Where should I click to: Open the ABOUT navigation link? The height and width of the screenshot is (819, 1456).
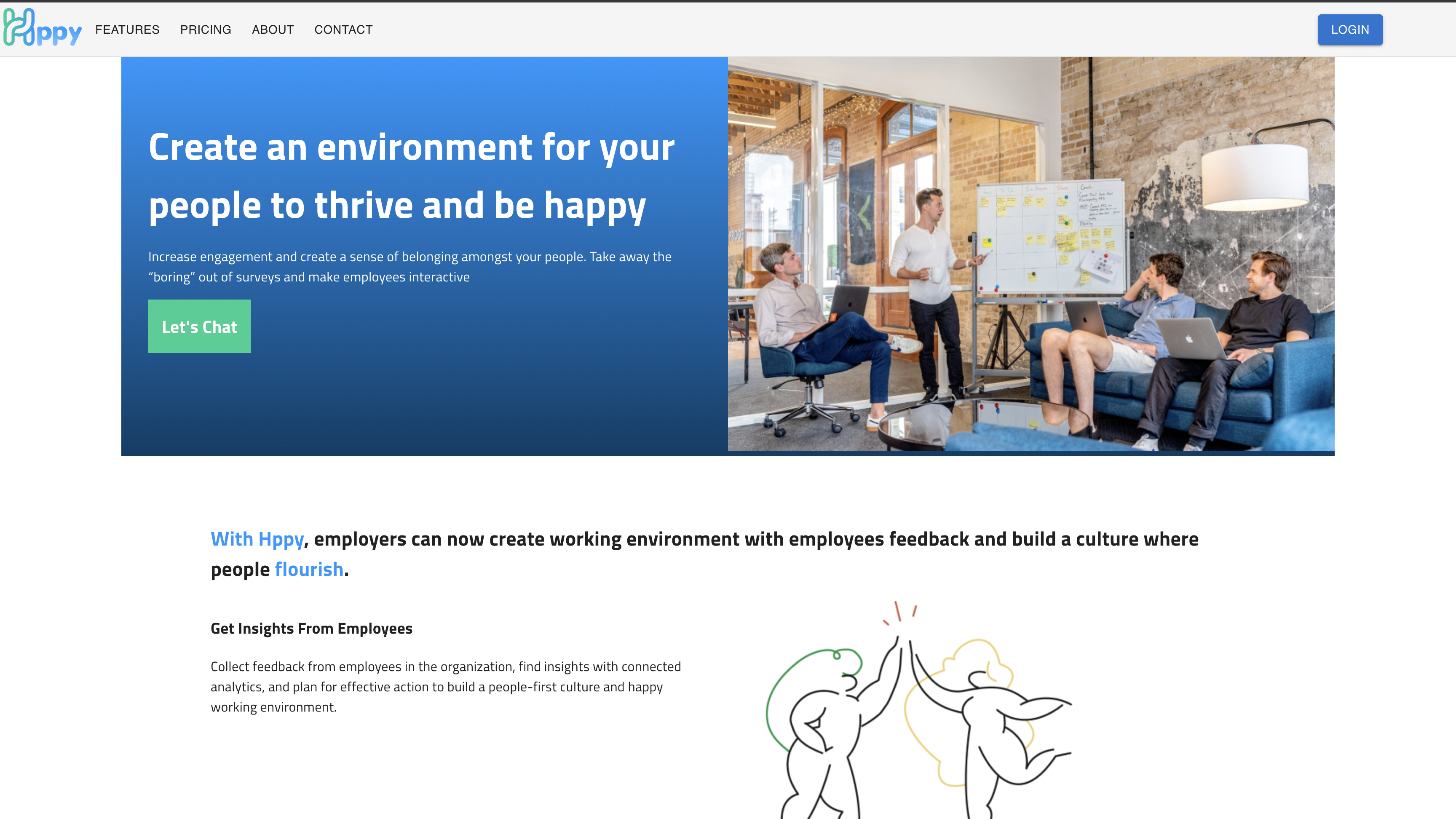pos(273,29)
